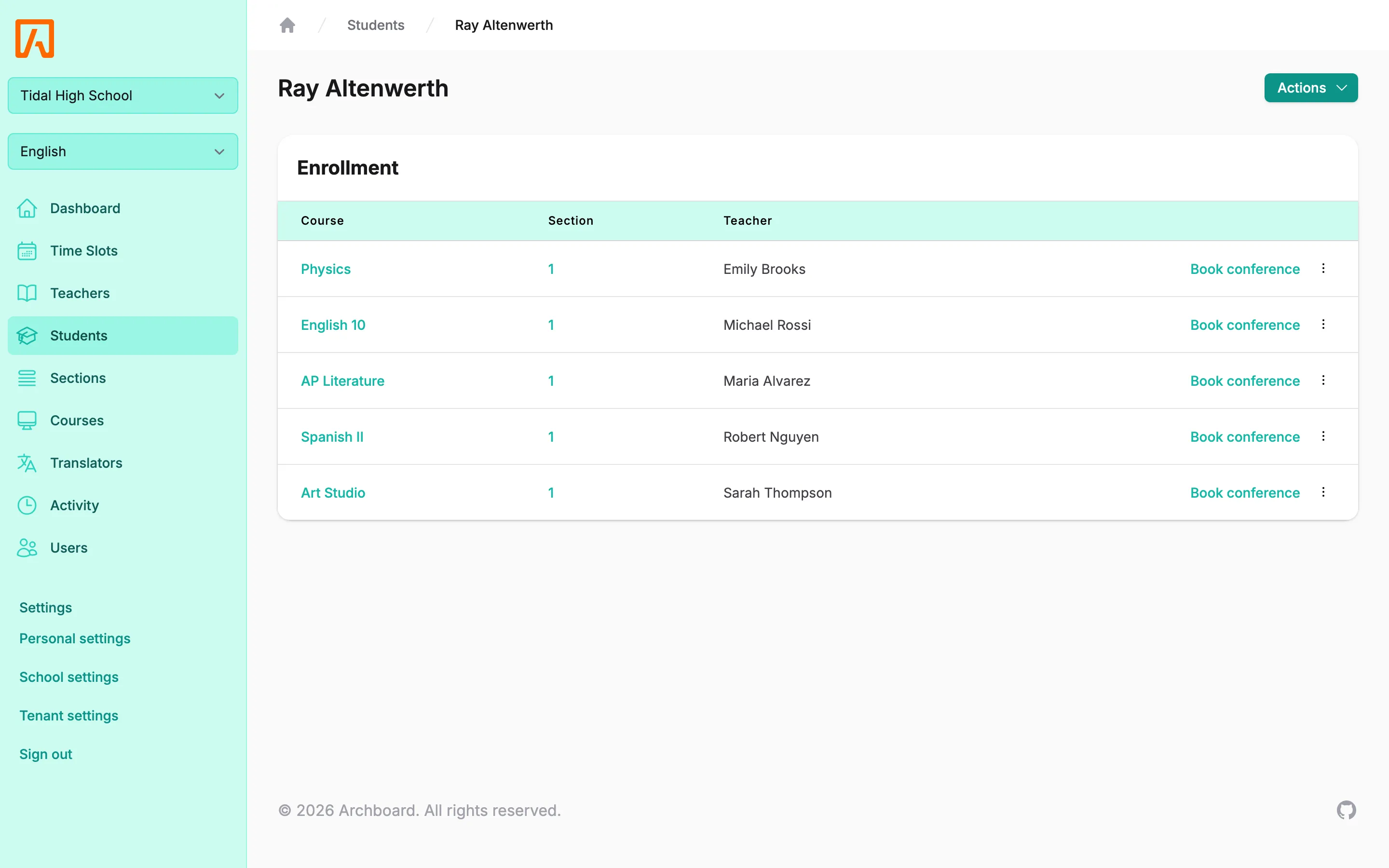Viewport: 1389px width, 868px height.
Task: Sign out of the application
Action: point(46,754)
